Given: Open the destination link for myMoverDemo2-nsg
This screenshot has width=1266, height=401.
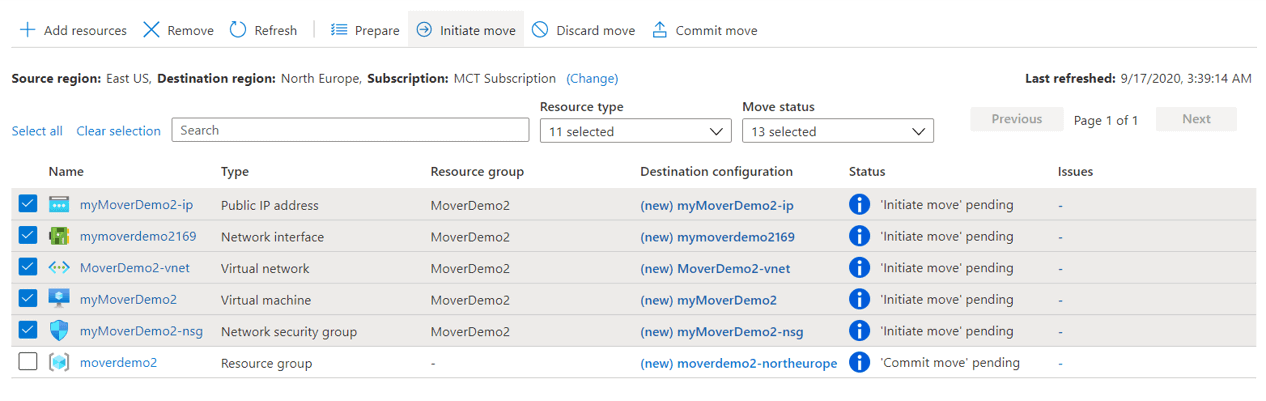Looking at the screenshot, I should coord(721,332).
